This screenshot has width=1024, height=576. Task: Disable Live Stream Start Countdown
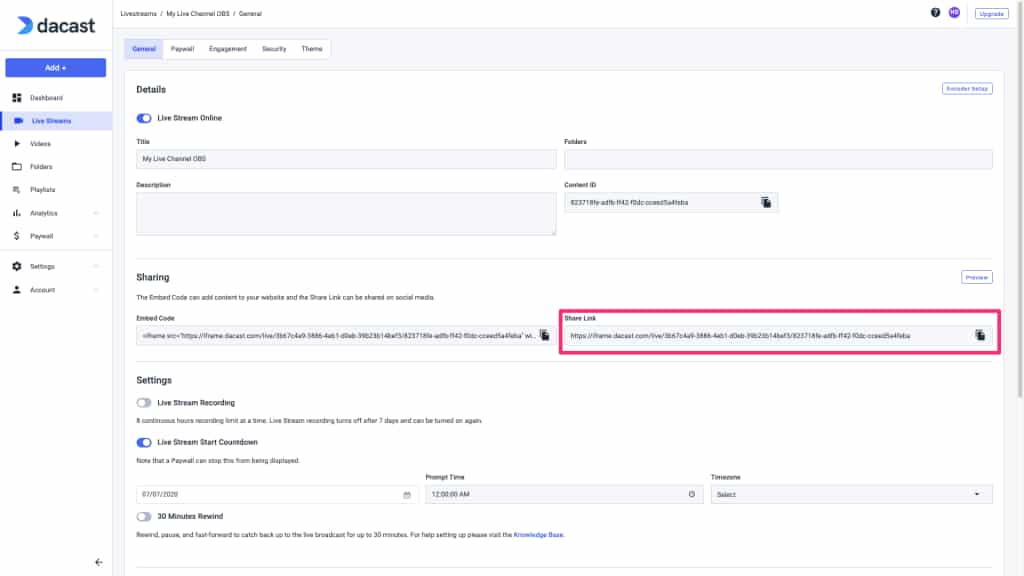pyautogui.click(x=144, y=442)
